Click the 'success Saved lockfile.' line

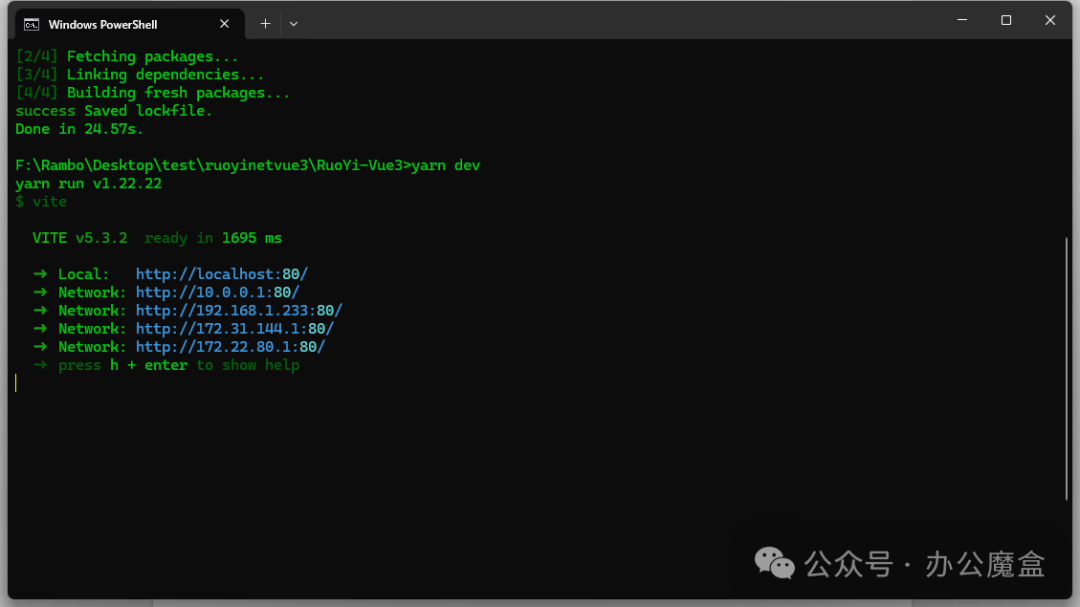114,111
